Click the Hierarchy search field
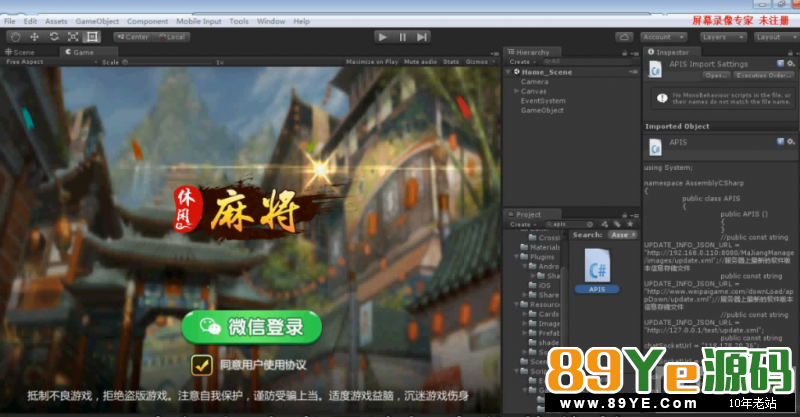800x417 pixels. point(587,62)
